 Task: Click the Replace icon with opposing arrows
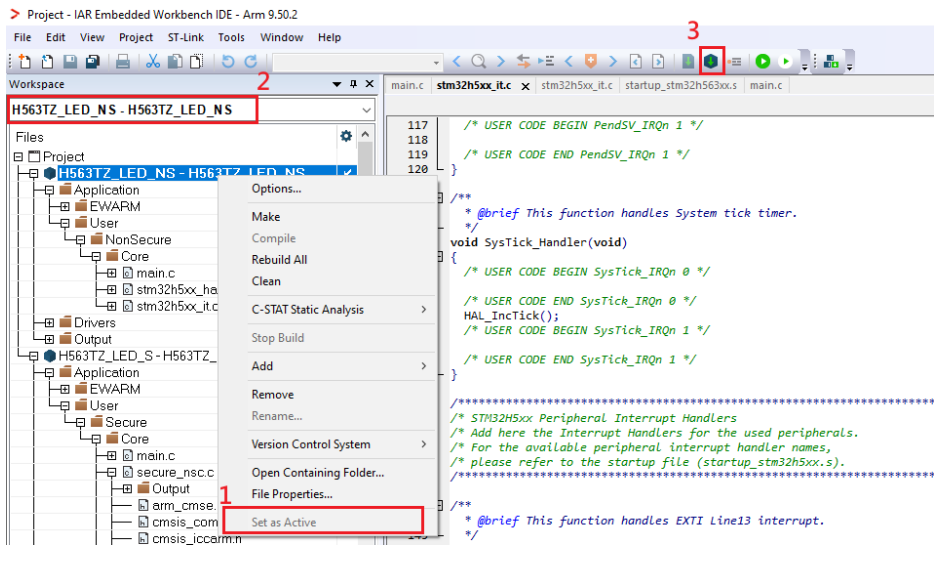tap(524, 61)
